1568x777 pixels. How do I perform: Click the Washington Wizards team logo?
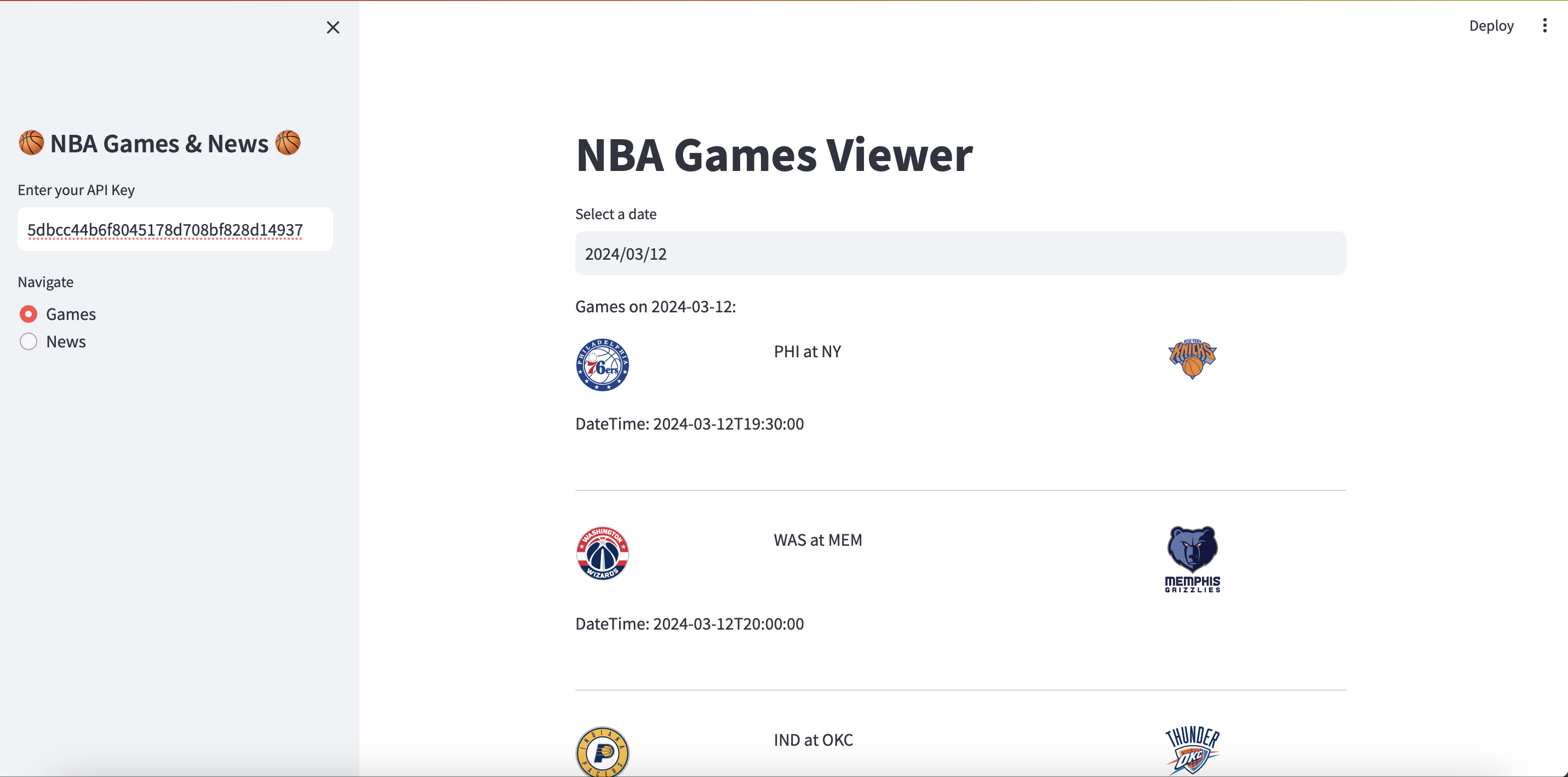click(x=602, y=553)
